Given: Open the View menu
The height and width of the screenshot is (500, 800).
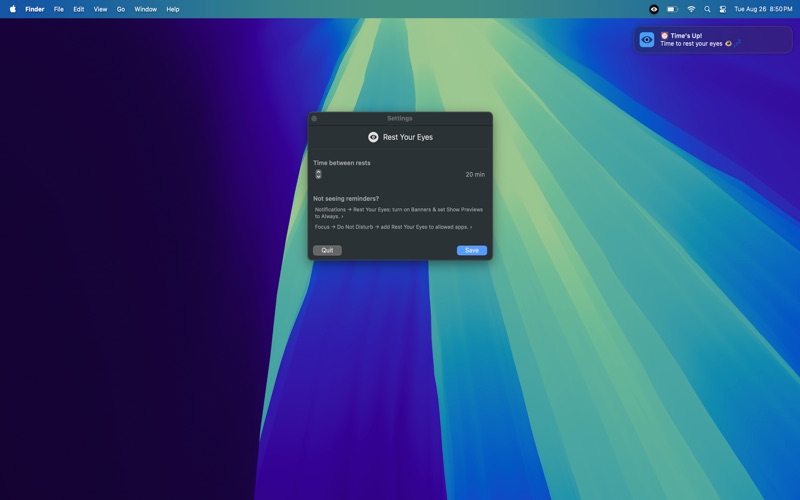Looking at the screenshot, I should coord(100,9).
